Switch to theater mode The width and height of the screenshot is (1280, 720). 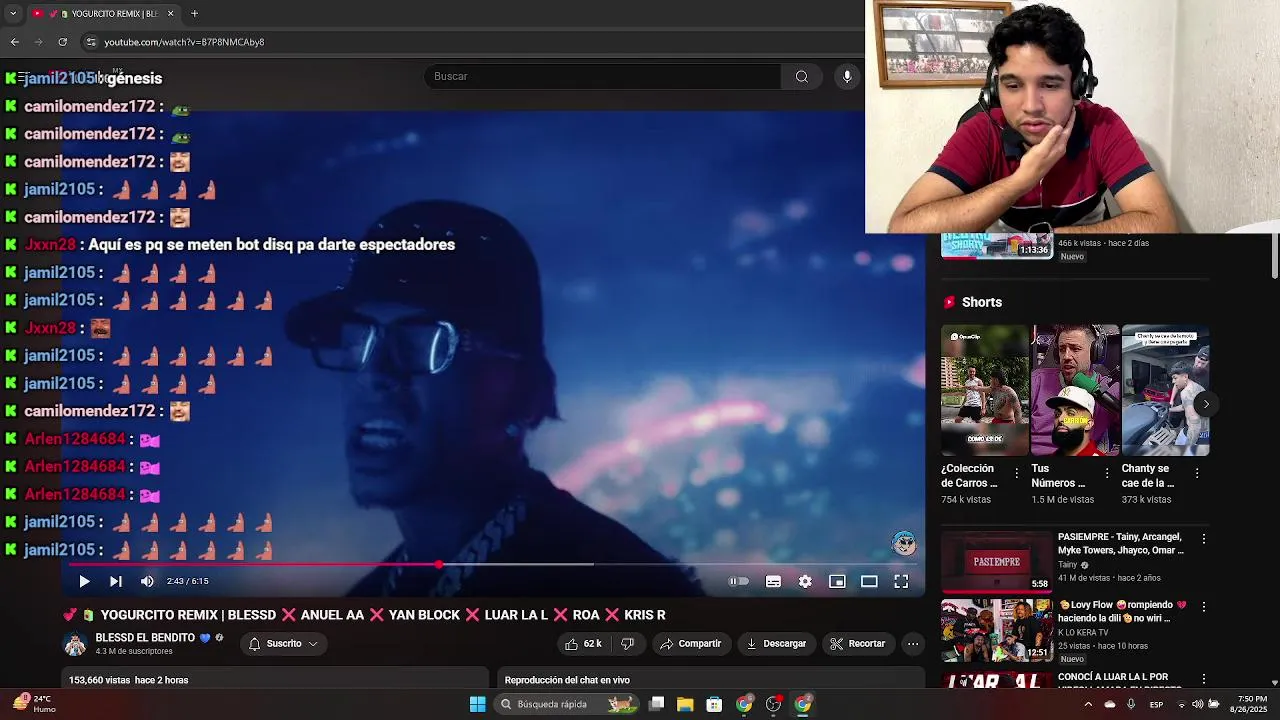coord(869,581)
